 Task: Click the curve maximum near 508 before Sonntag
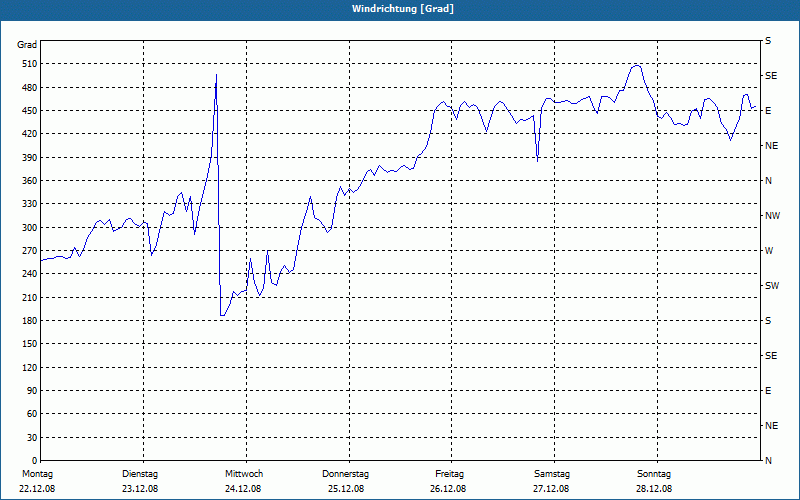click(x=636, y=65)
